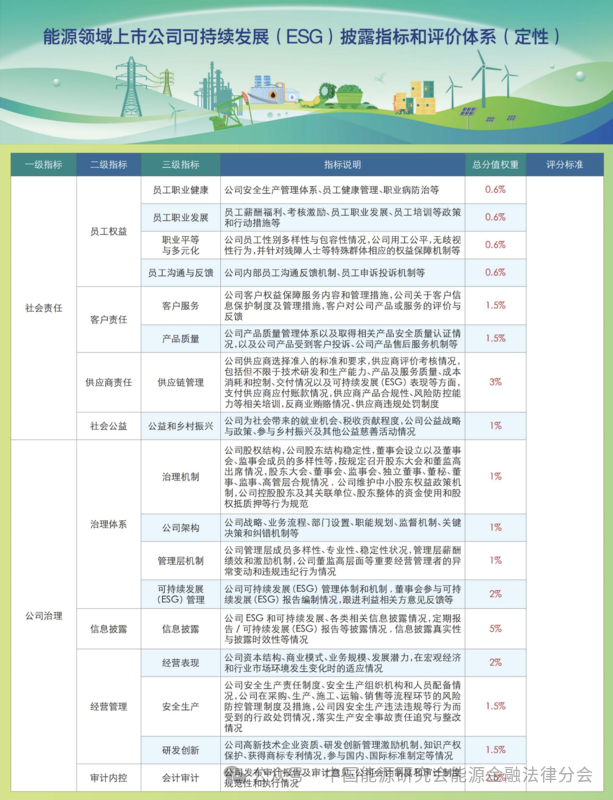The width and height of the screenshot is (613, 800).
Task: Click the 社会公益 second-level cell
Action: pos(109,426)
